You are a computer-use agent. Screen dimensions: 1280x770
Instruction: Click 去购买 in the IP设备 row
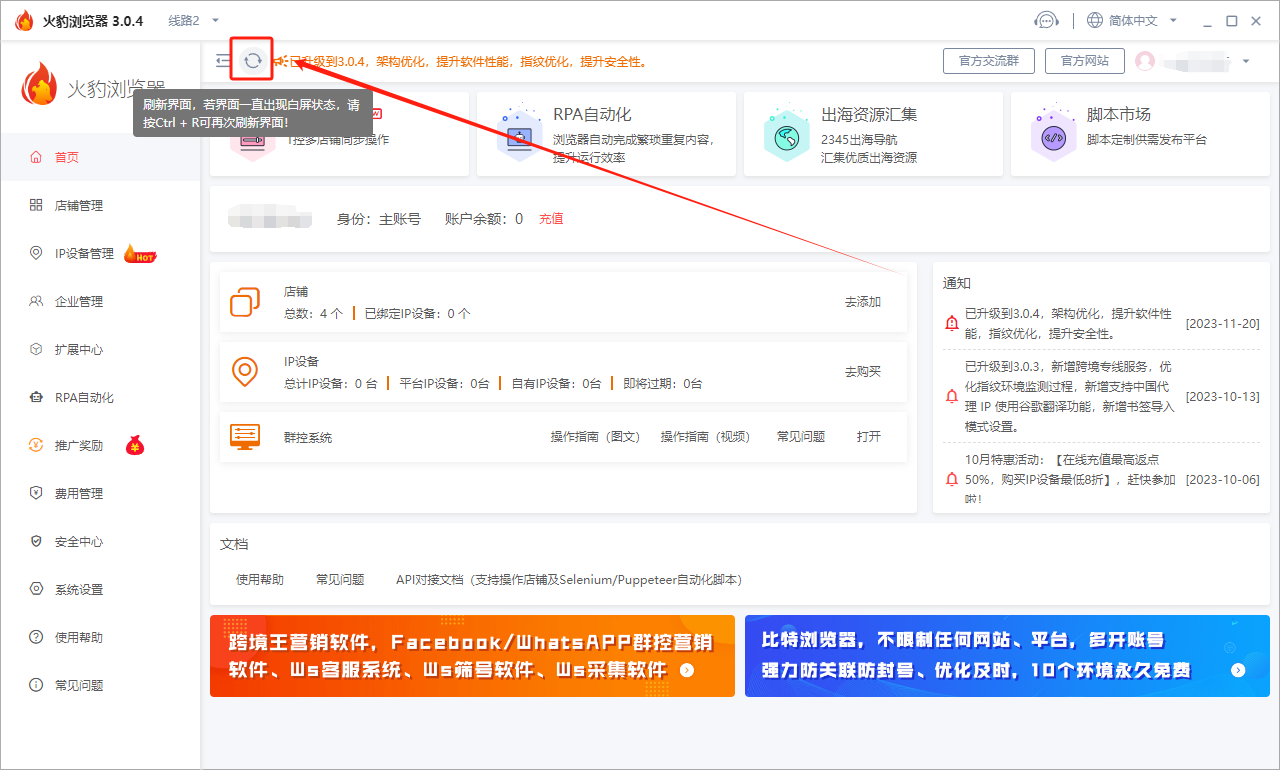click(x=863, y=372)
